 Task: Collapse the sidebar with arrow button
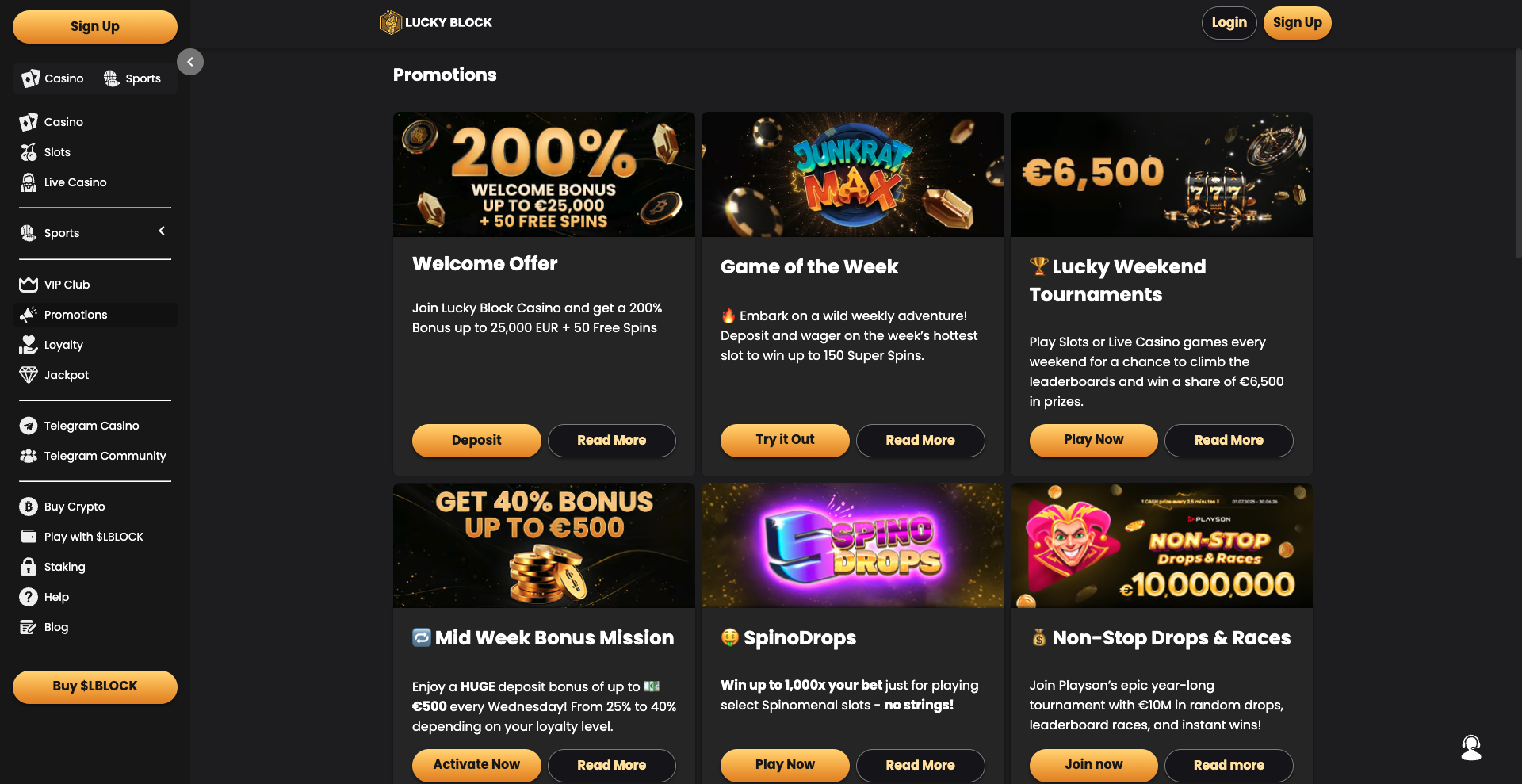[x=190, y=62]
